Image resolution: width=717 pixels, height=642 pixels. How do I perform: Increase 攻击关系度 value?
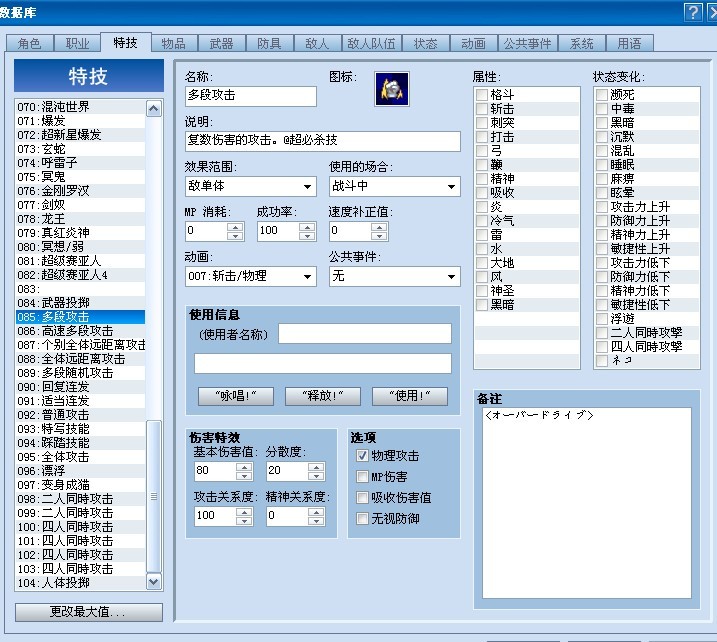coord(244,512)
